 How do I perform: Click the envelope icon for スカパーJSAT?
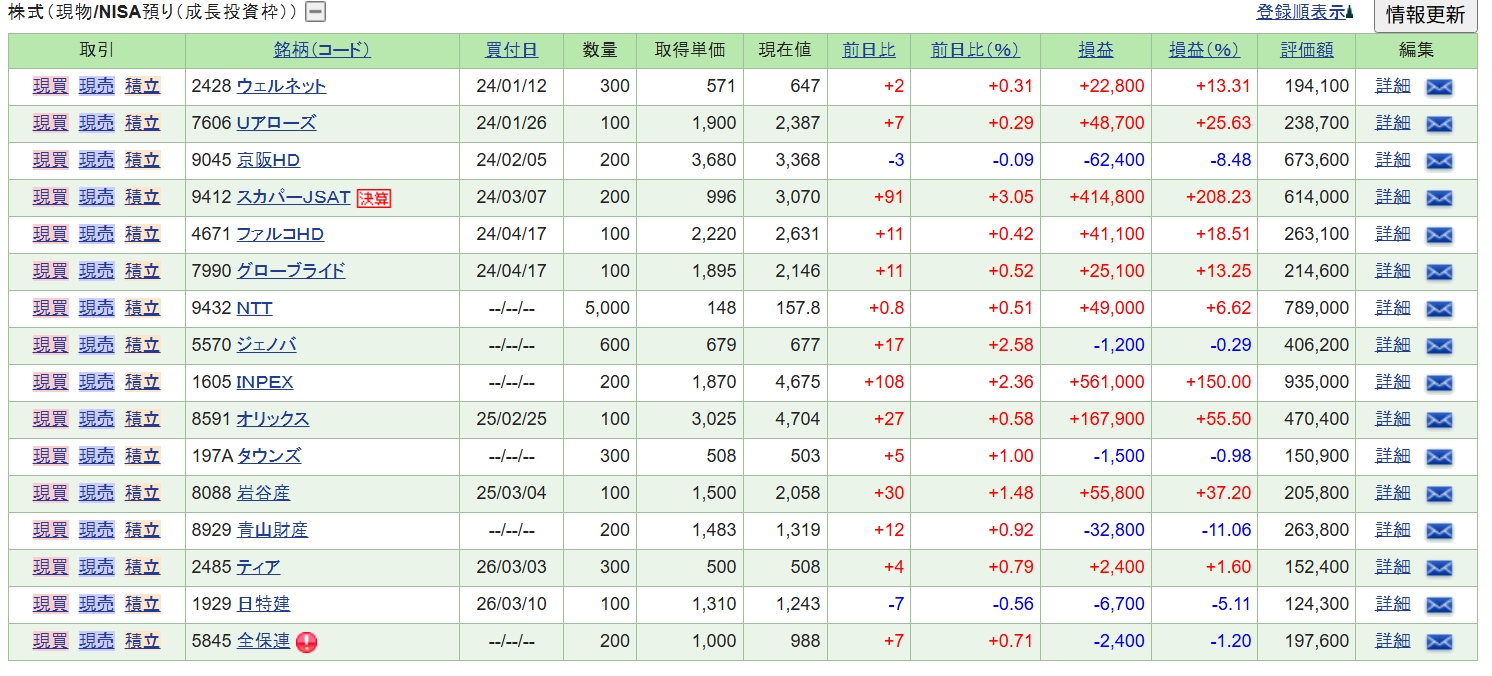click(x=1438, y=198)
